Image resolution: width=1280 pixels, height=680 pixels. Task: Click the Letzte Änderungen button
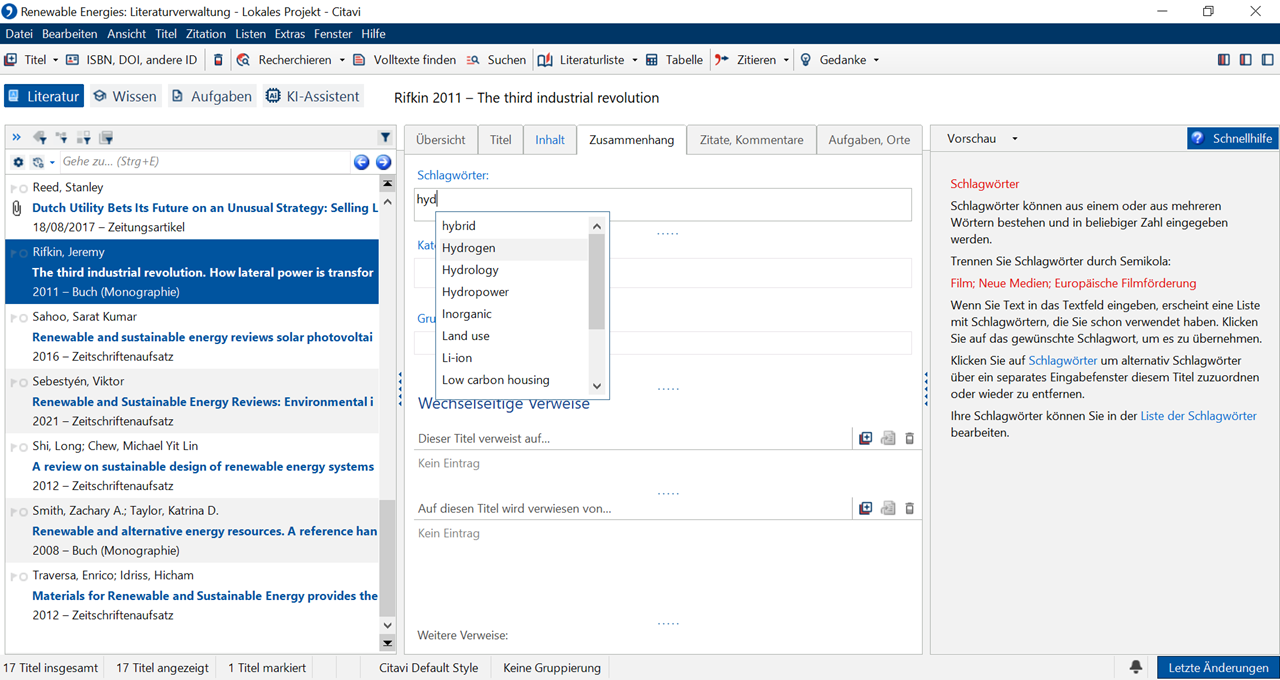tap(1217, 667)
